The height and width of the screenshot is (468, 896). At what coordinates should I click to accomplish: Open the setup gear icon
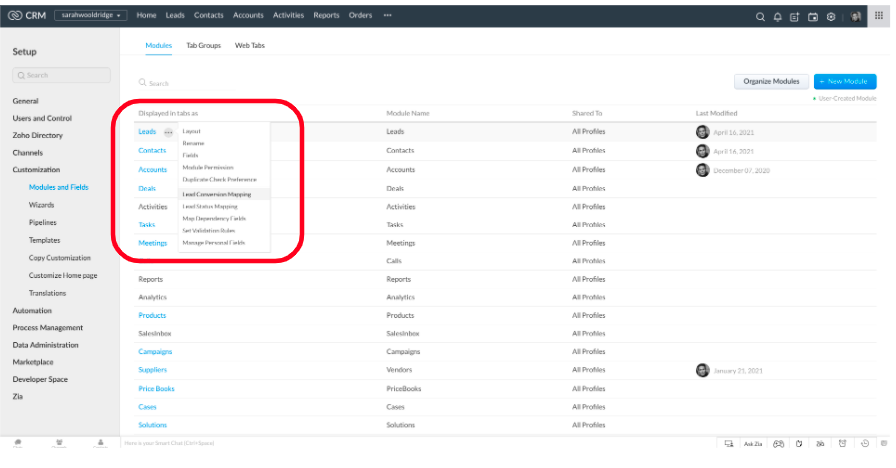(831, 17)
